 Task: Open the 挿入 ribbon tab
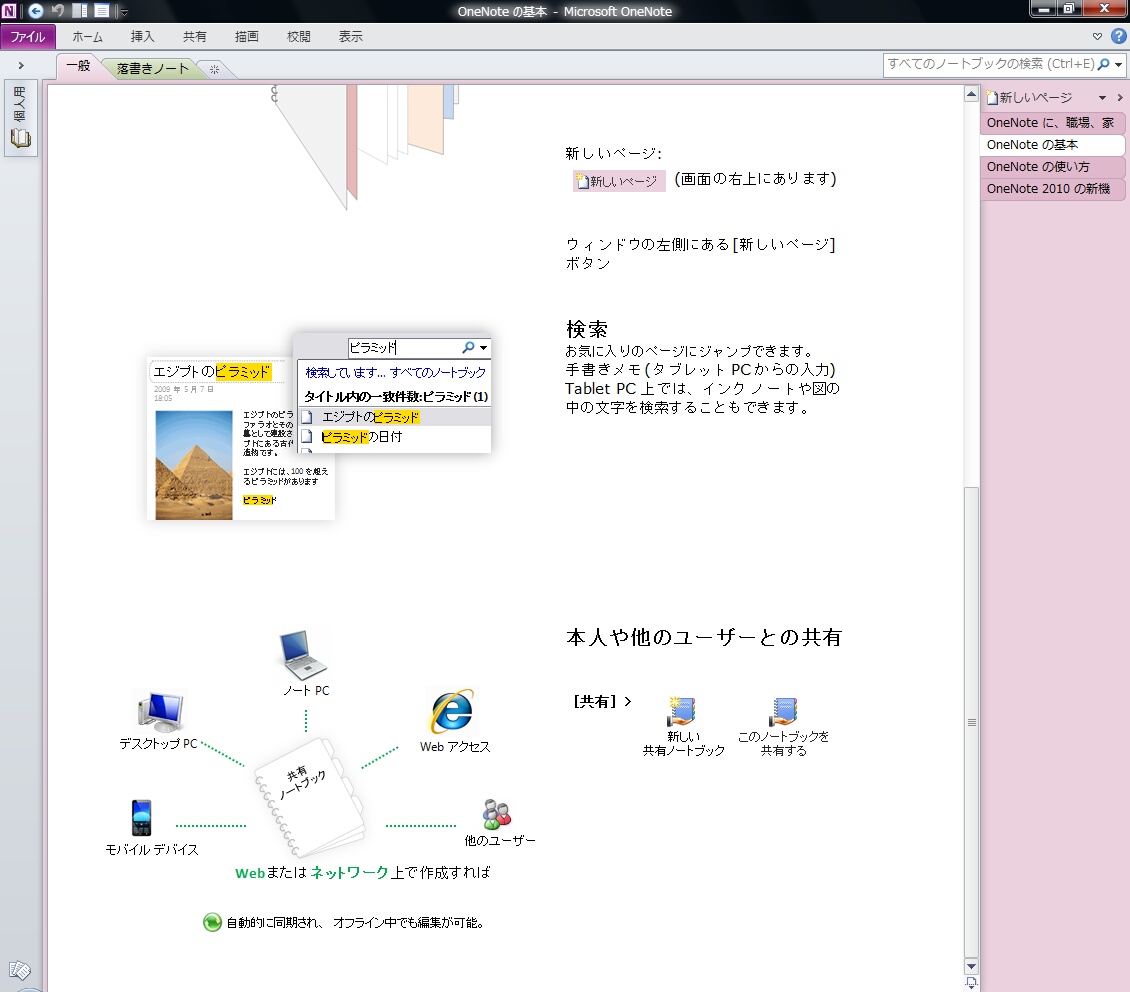tap(143, 37)
